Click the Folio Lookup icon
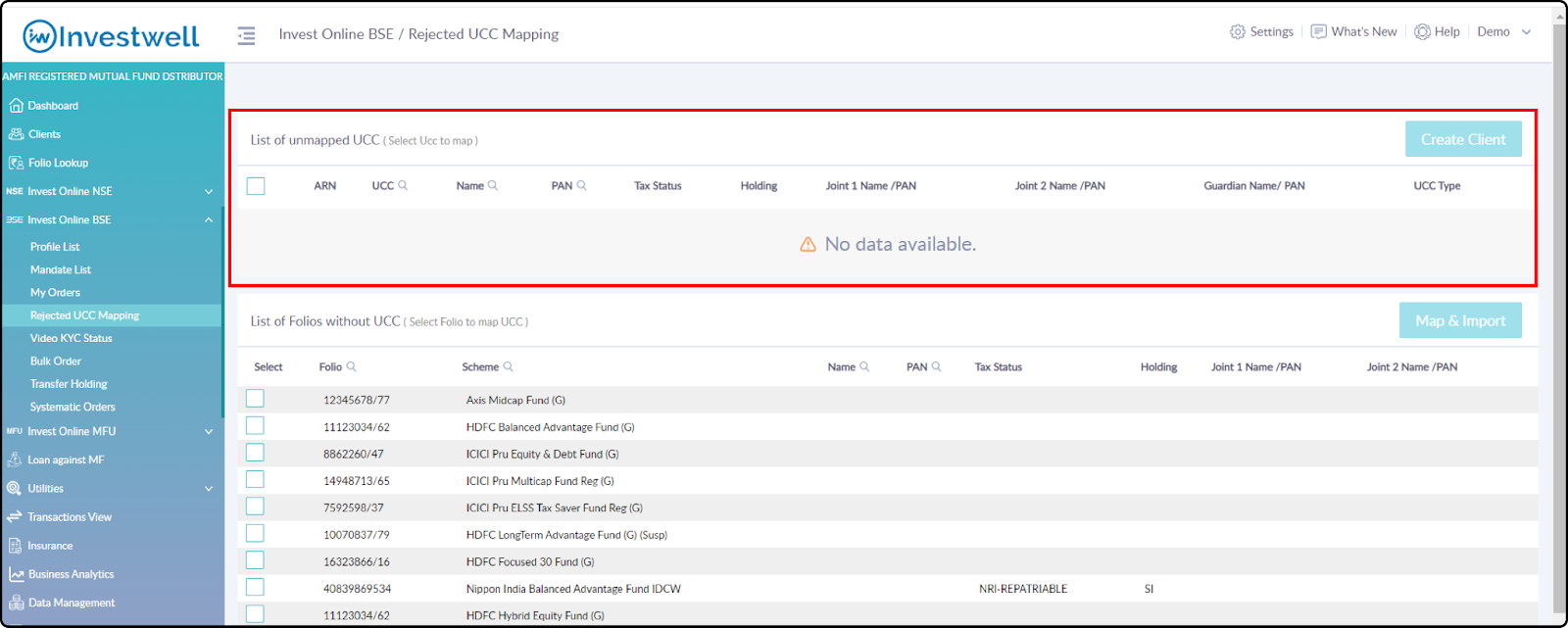Image resolution: width=1568 pixels, height=628 pixels. (16, 163)
